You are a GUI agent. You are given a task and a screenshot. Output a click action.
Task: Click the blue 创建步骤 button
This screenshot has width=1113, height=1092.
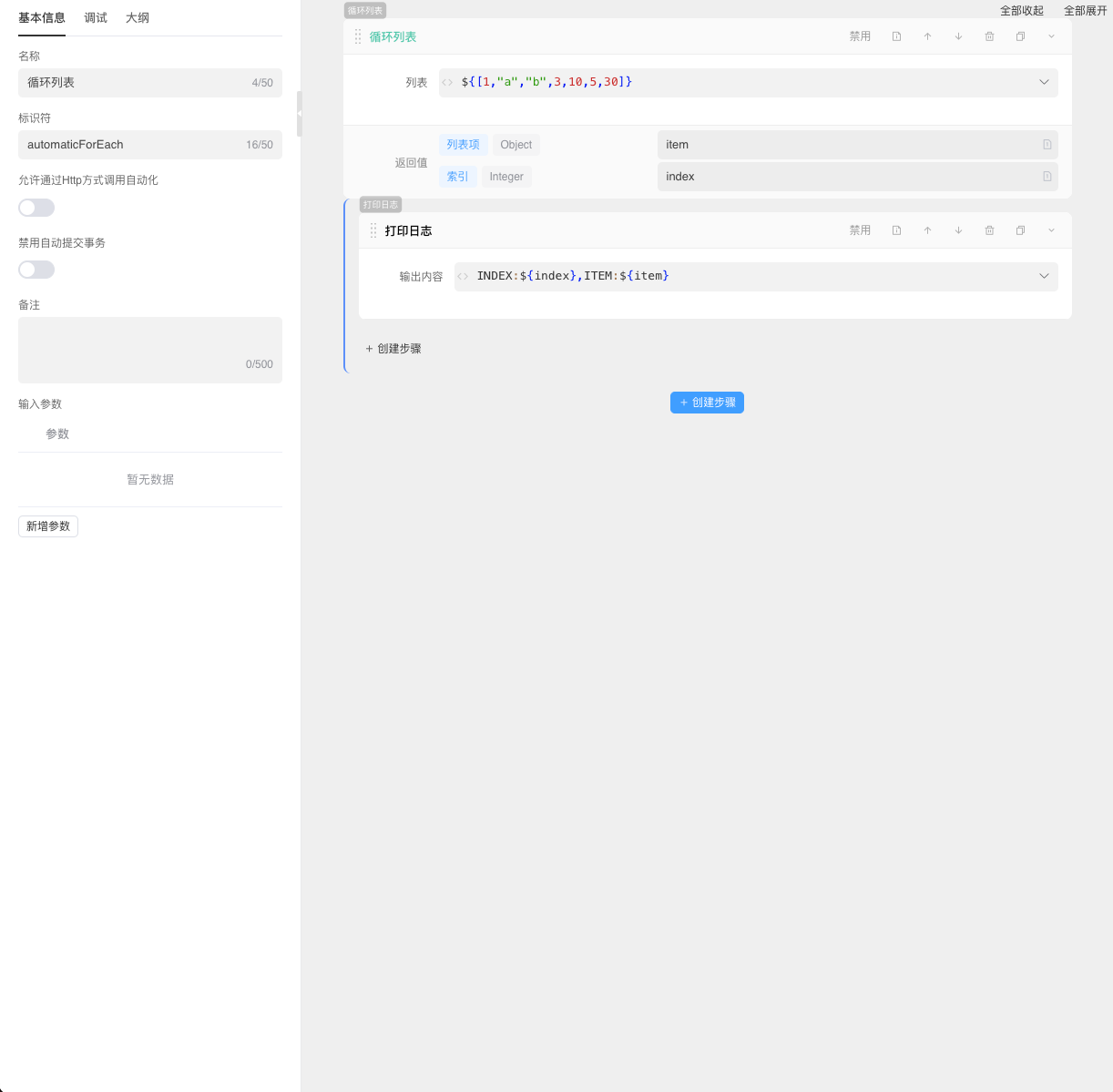pyautogui.click(x=707, y=403)
